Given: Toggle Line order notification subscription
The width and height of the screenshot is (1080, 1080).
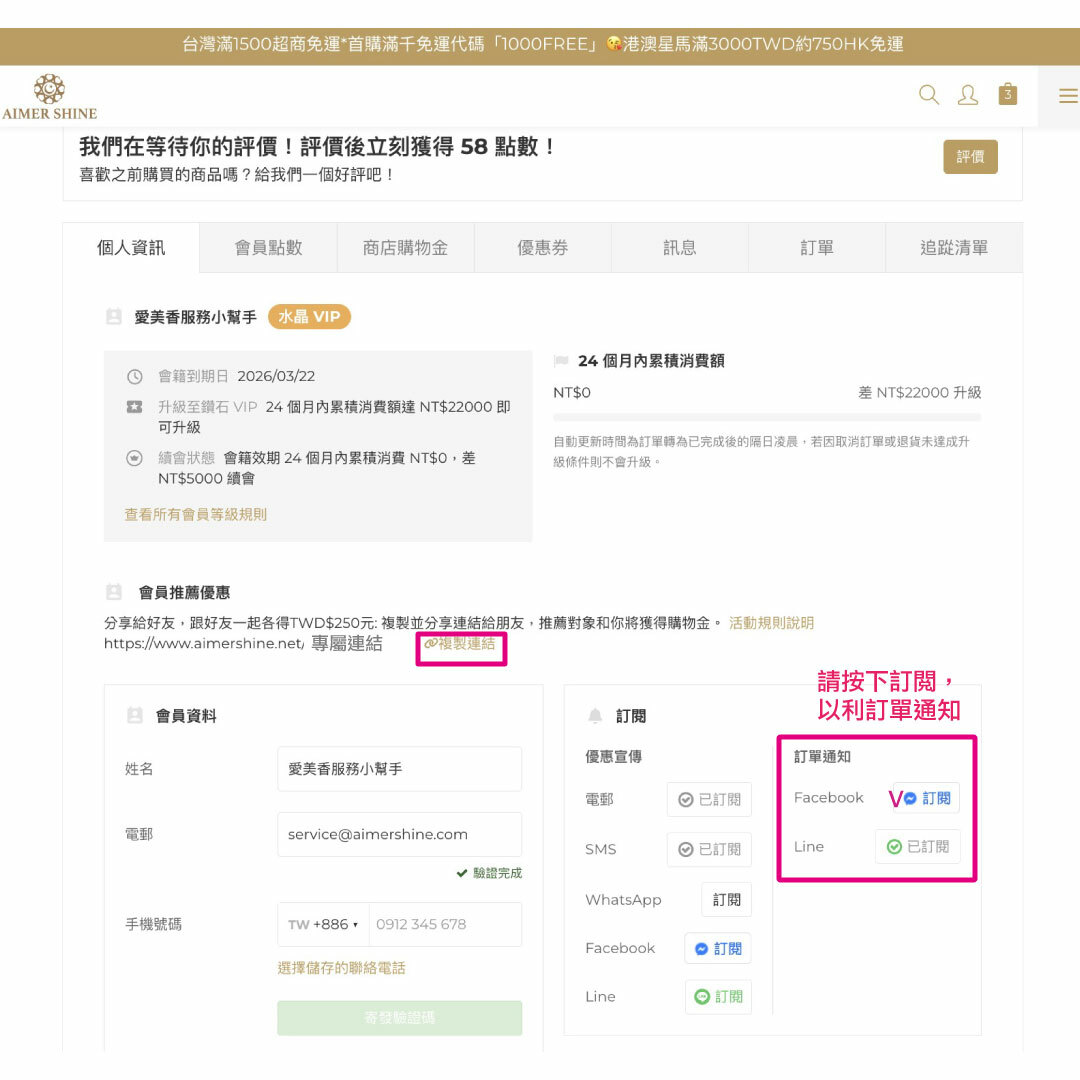Looking at the screenshot, I should pos(917,846).
